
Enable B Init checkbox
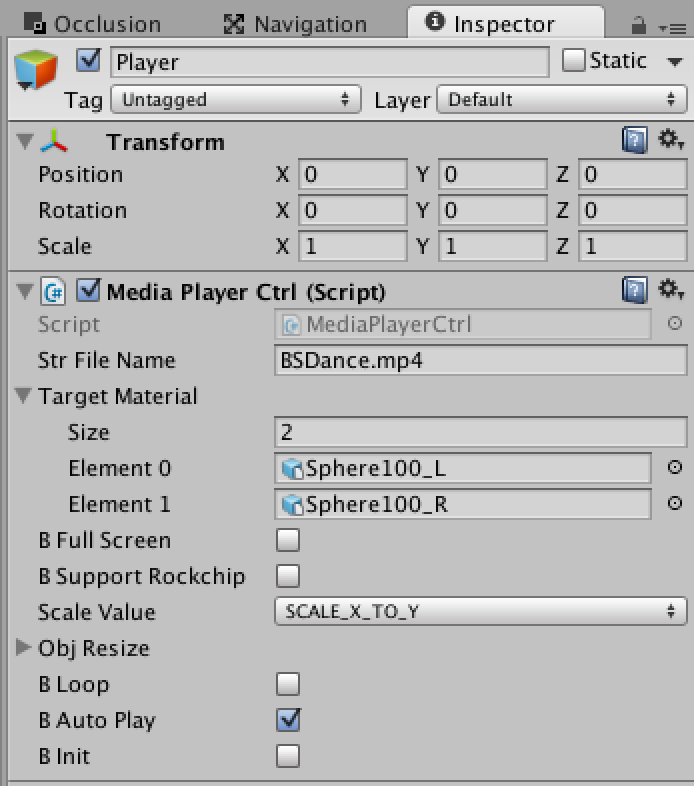pyautogui.click(x=288, y=756)
